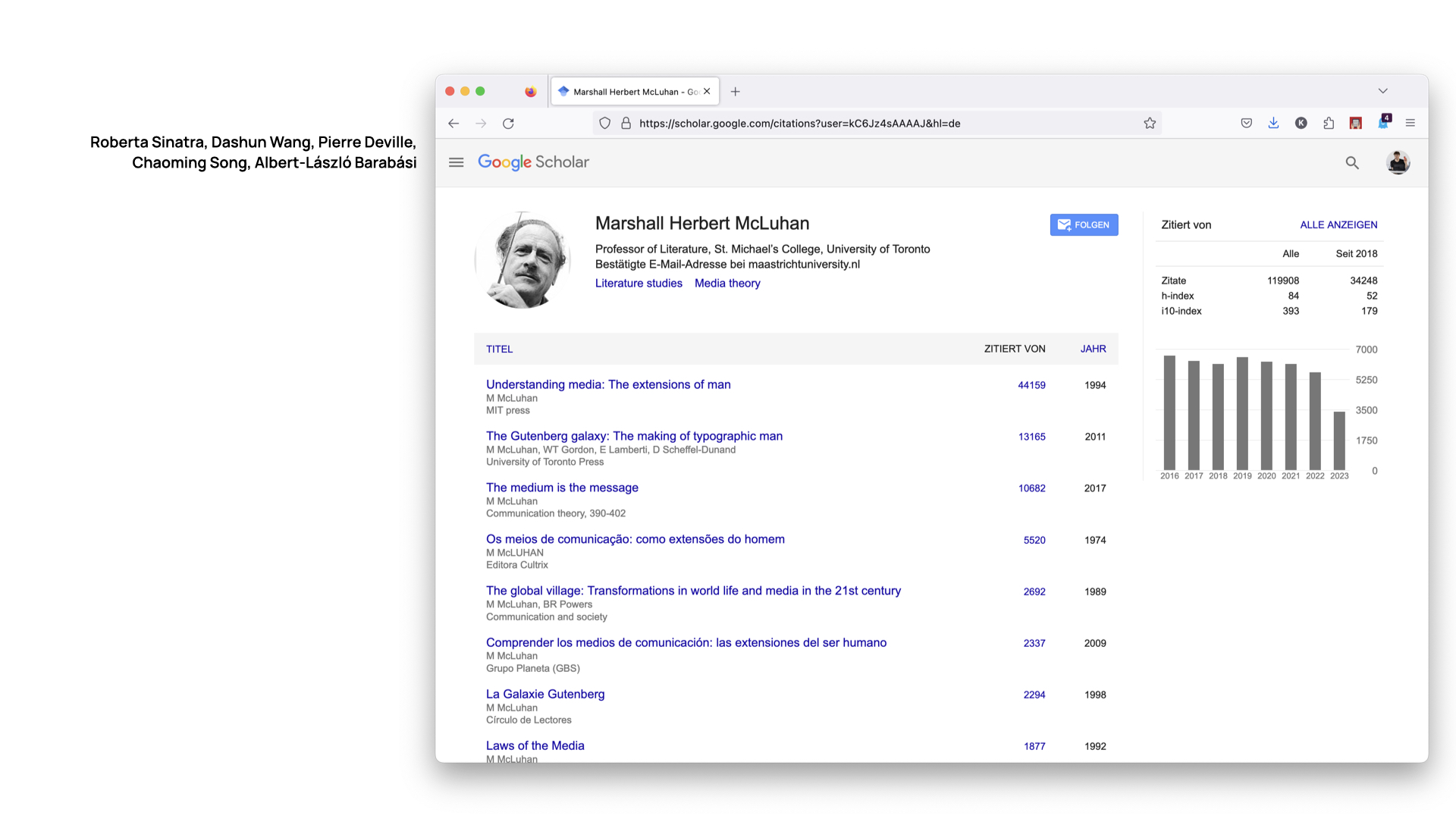The image size is (1456, 819).
Task: Click the i10-index label
Action: point(1181,311)
